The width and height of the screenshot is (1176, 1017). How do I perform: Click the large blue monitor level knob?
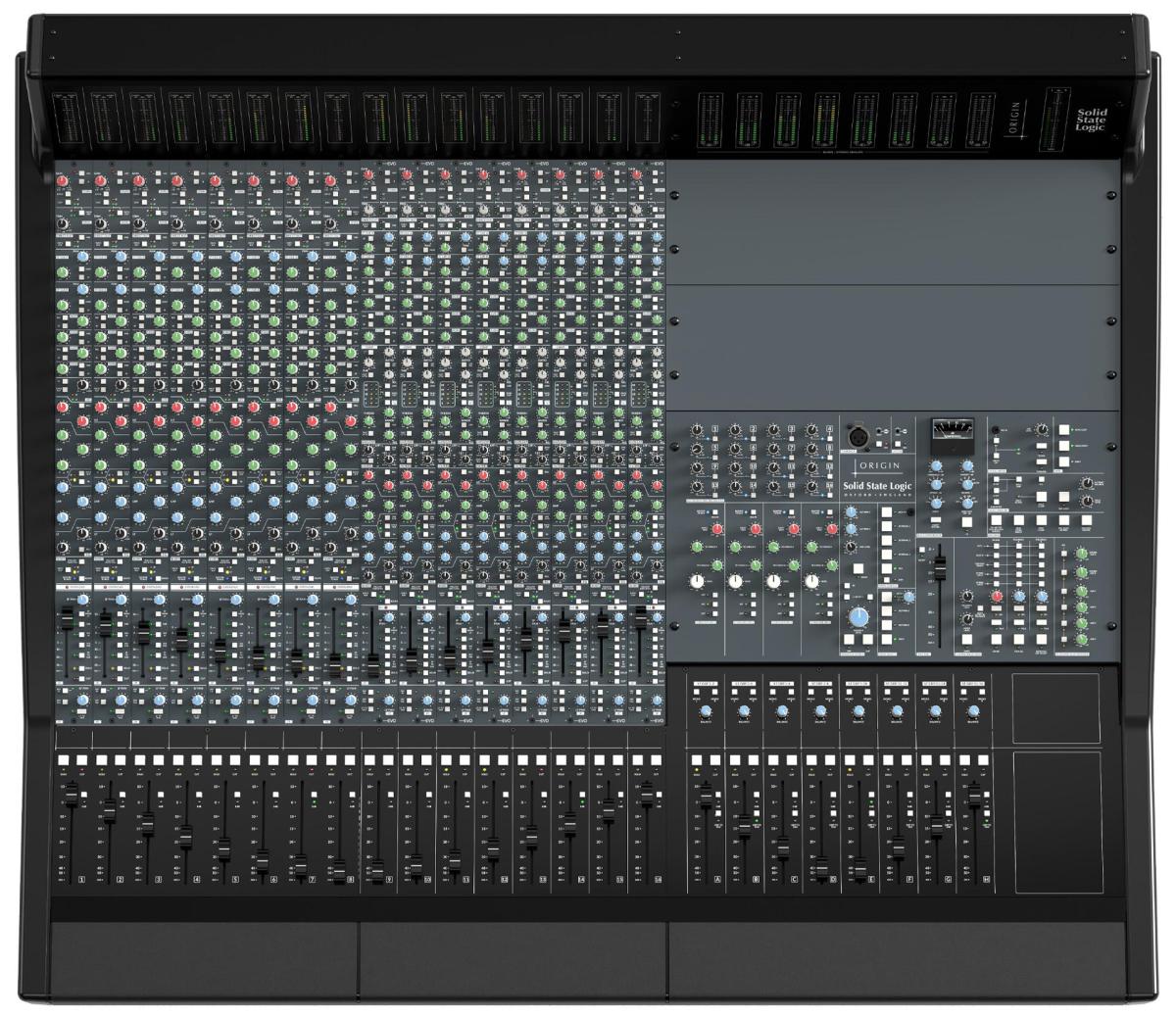coord(858,617)
